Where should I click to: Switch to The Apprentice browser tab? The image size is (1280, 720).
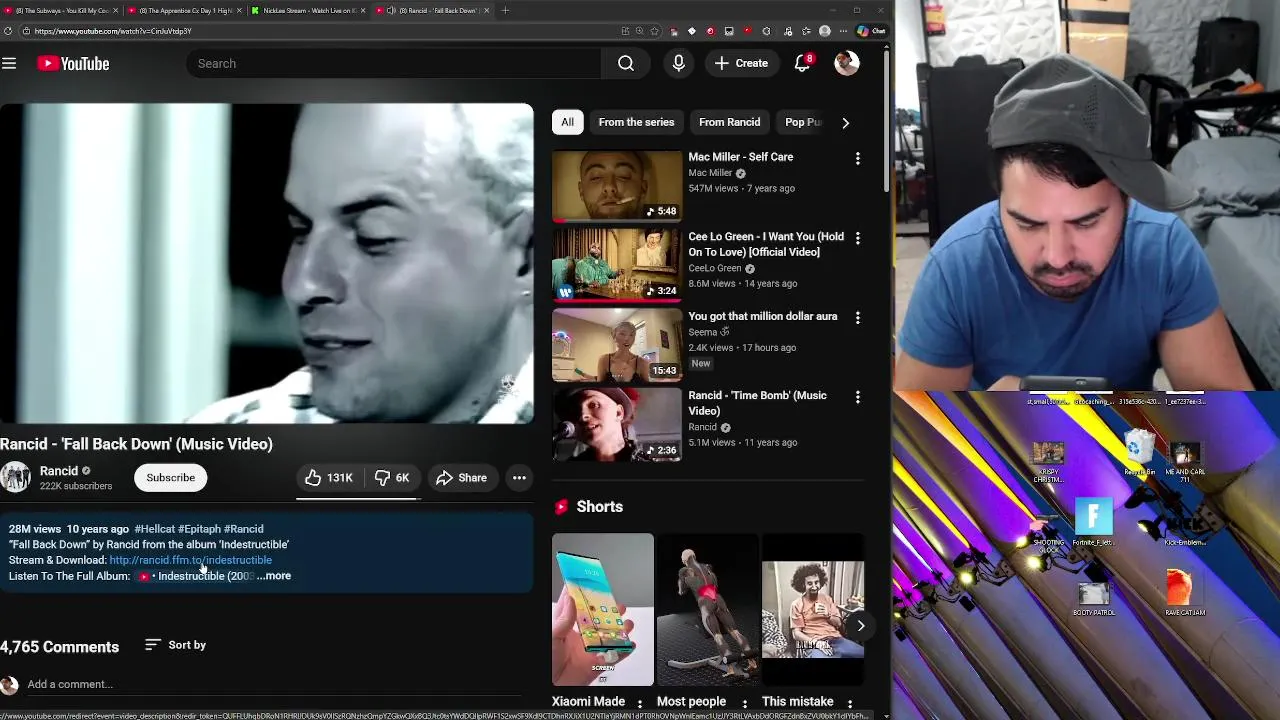(x=183, y=10)
